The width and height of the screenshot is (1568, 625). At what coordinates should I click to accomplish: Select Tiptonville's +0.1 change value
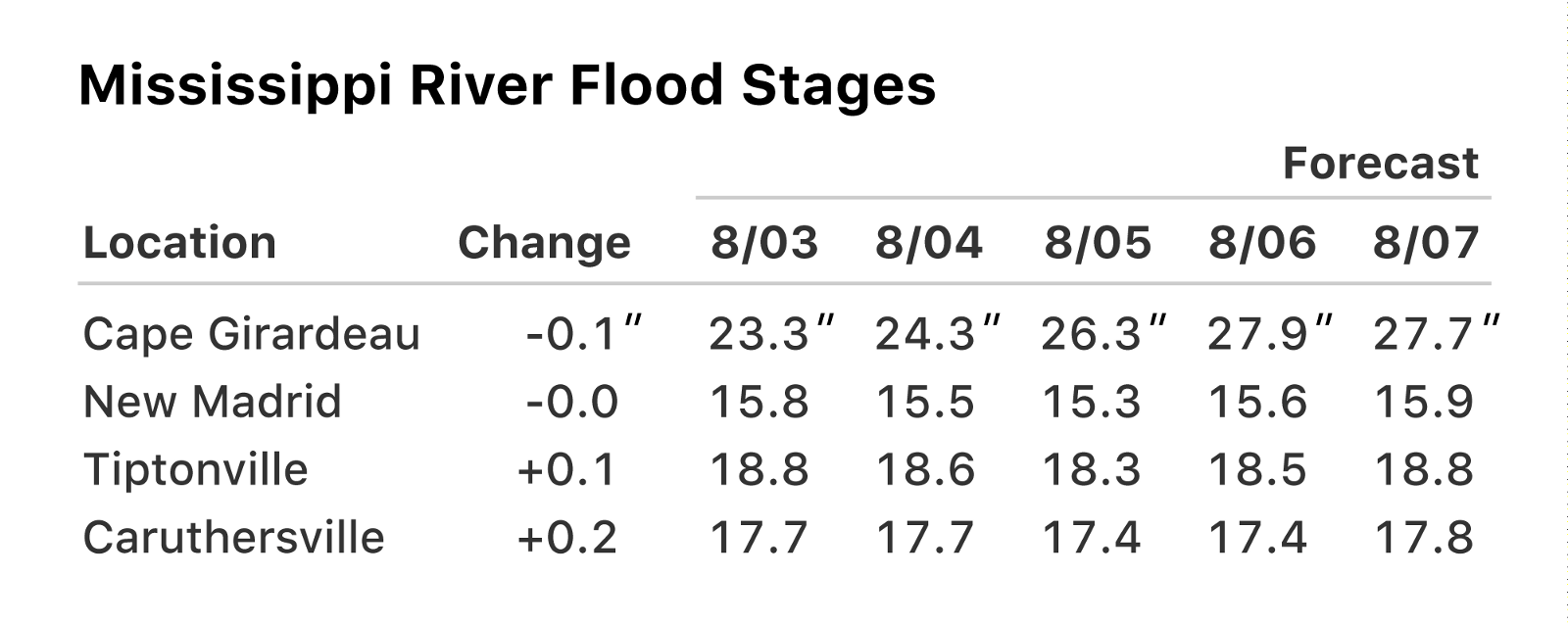[x=568, y=469]
